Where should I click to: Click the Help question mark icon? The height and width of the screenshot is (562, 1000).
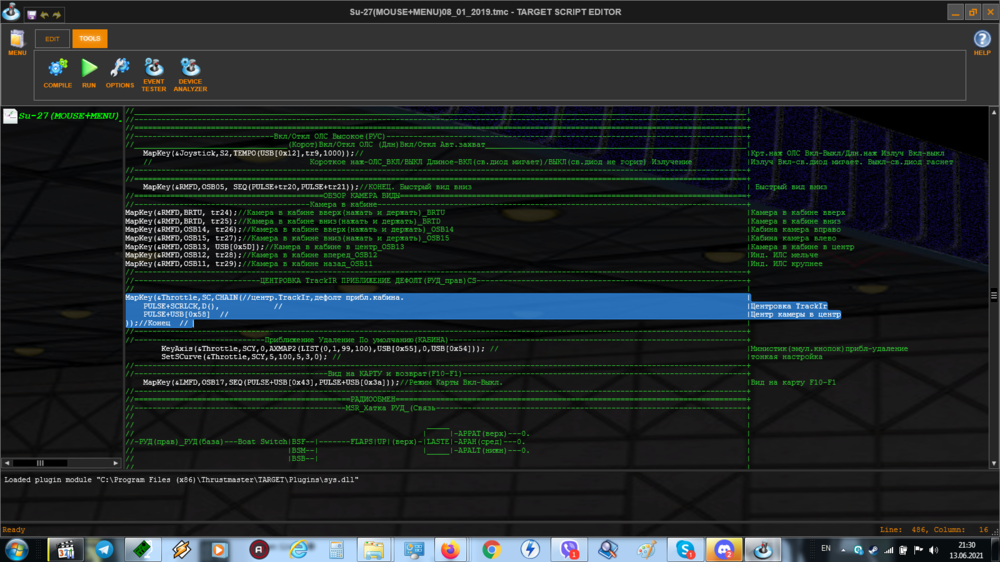982,39
